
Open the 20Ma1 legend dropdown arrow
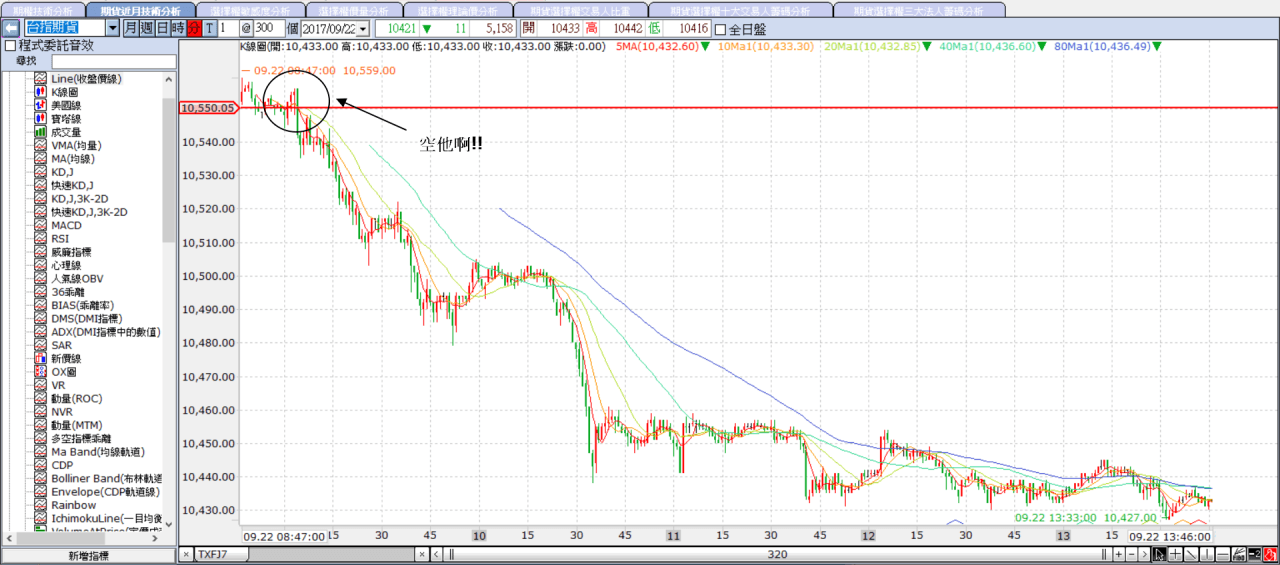click(x=929, y=46)
